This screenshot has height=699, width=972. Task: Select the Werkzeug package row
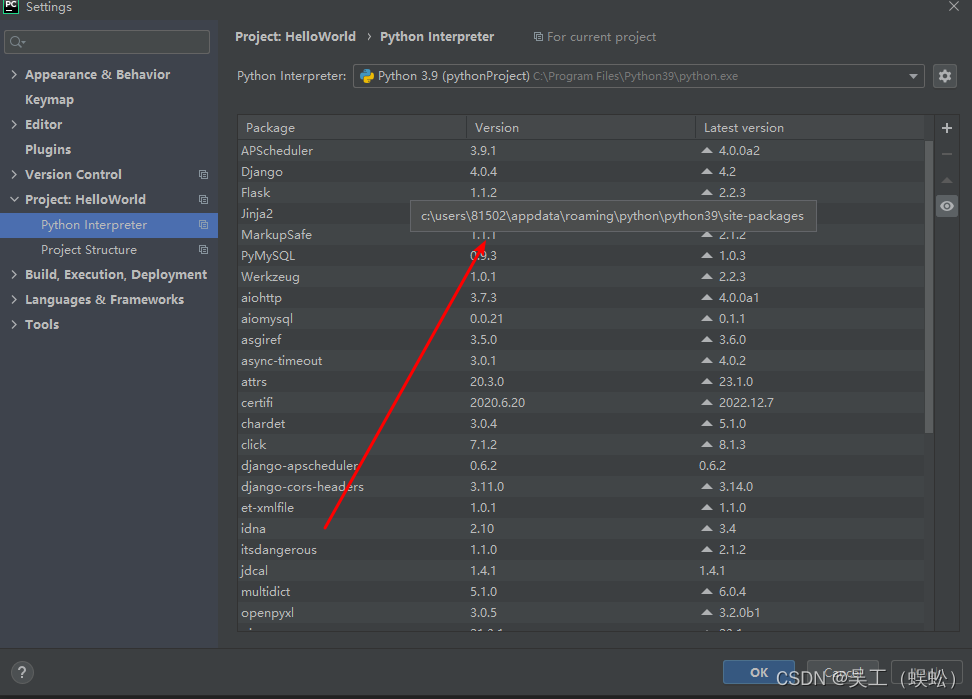[x=581, y=277]
